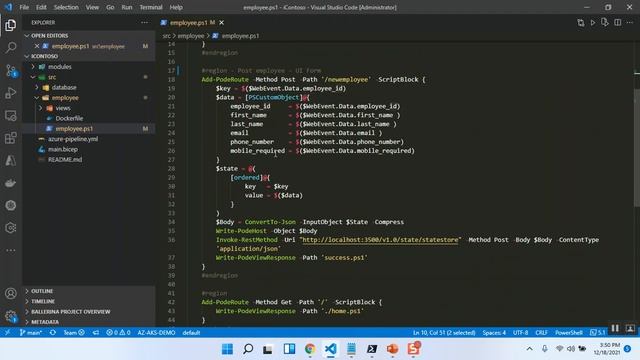The width and height of the screenshot is (640, 360).
Task: Change language mode PowerShell
Action: [569, 333]
